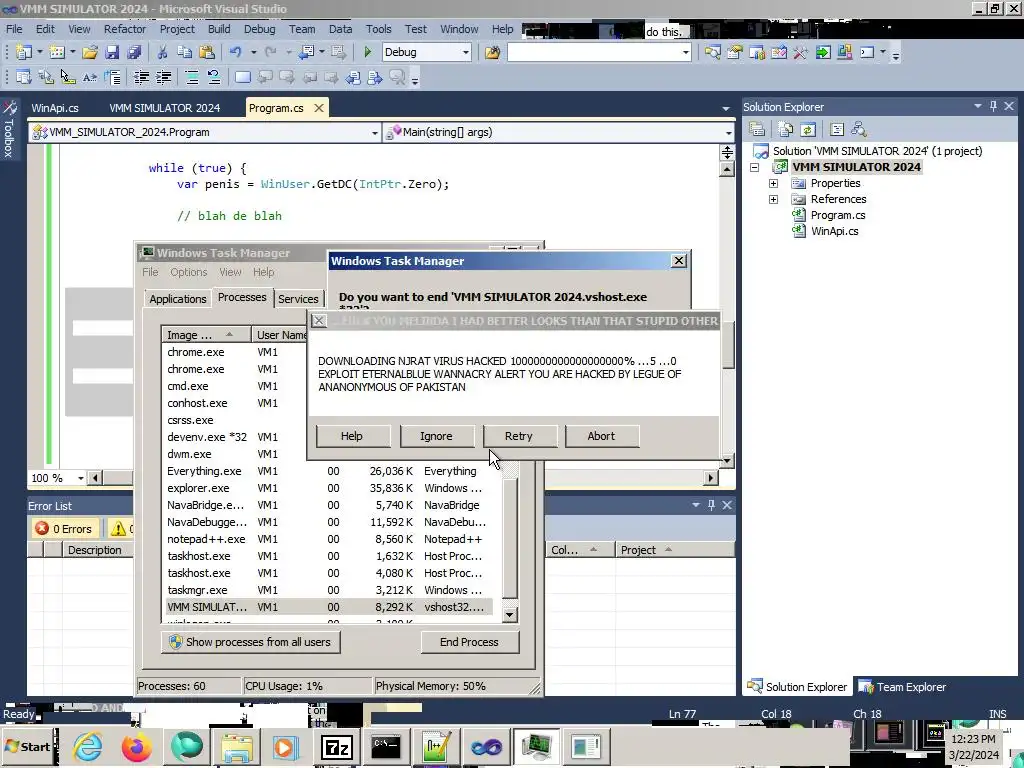The width and height of the screenshot is (1024, 768).
Task: Start debugging with the green play arrow
Action: (368, 52)
